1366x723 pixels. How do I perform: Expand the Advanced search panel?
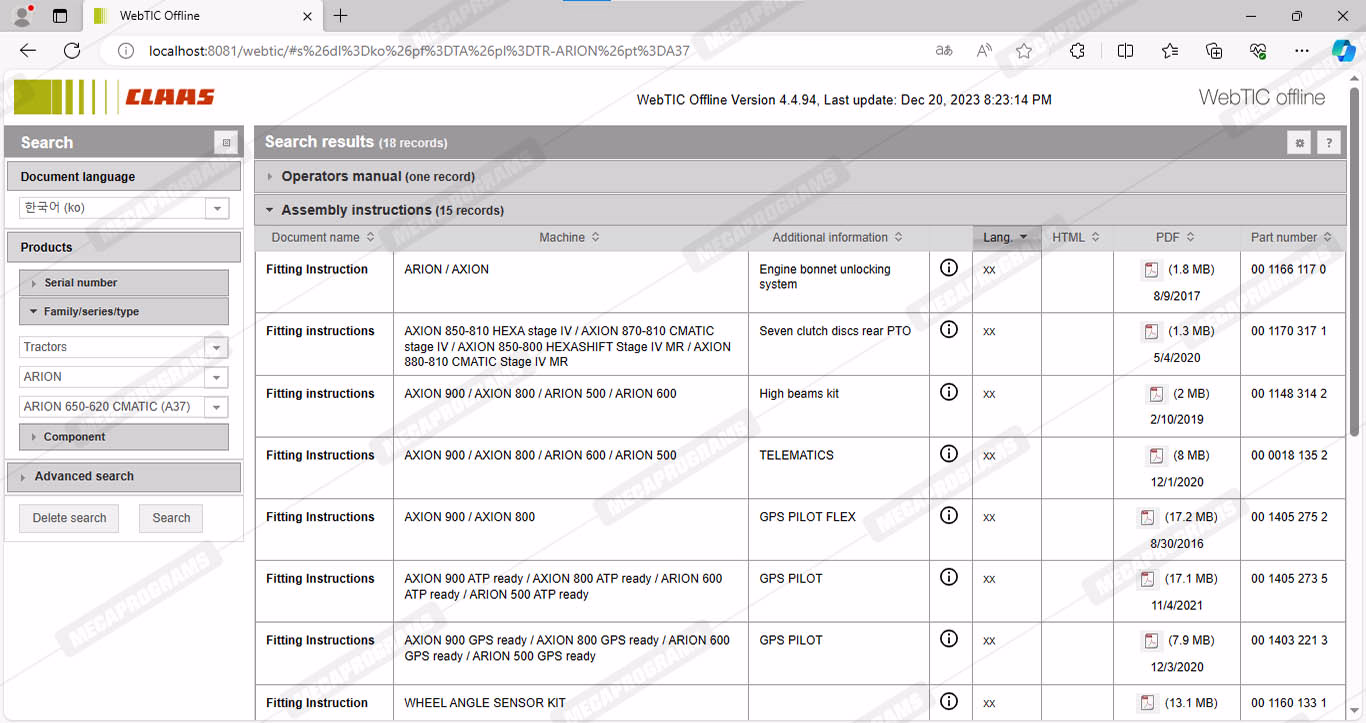(x=84, y=477)
